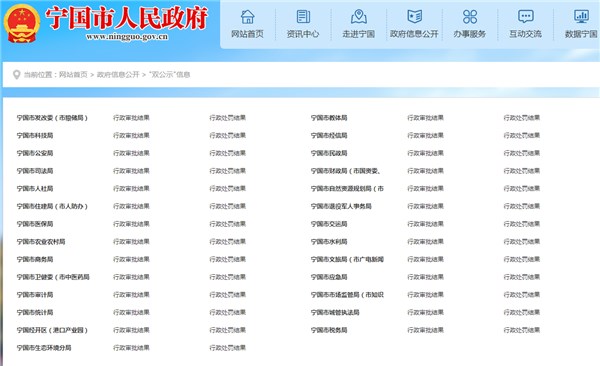Image resolution: width=600 pixels, height=366 pixels.
Task: Go to 政府信息公开 in the breadcrumb
Action: [118, 75]
